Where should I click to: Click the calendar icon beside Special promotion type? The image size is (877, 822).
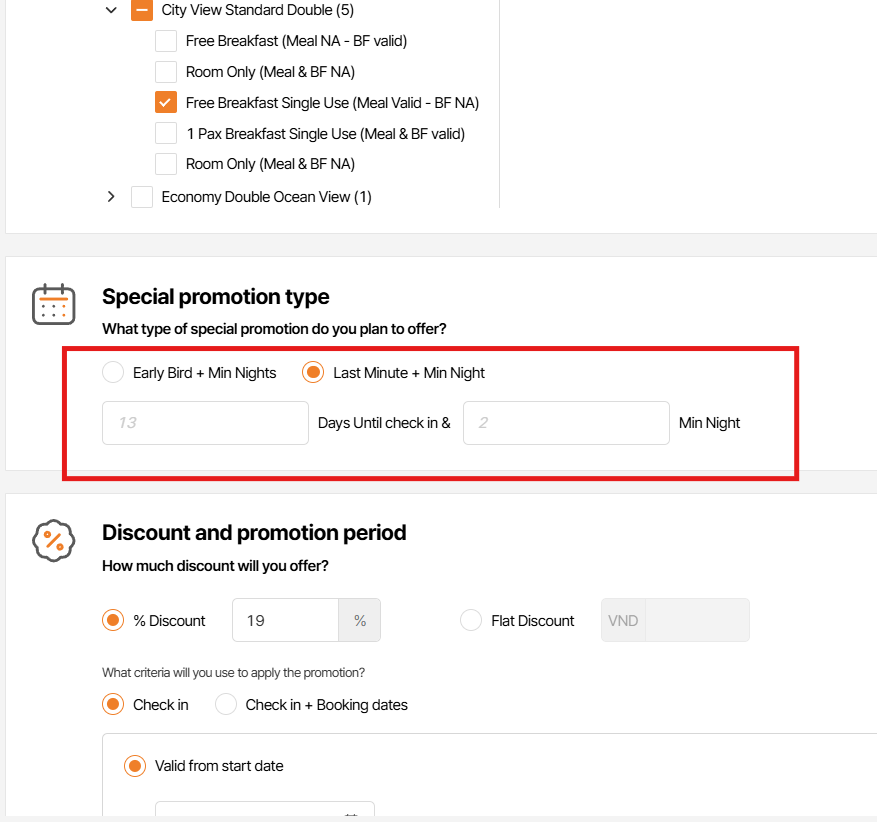tap(54, 304)
